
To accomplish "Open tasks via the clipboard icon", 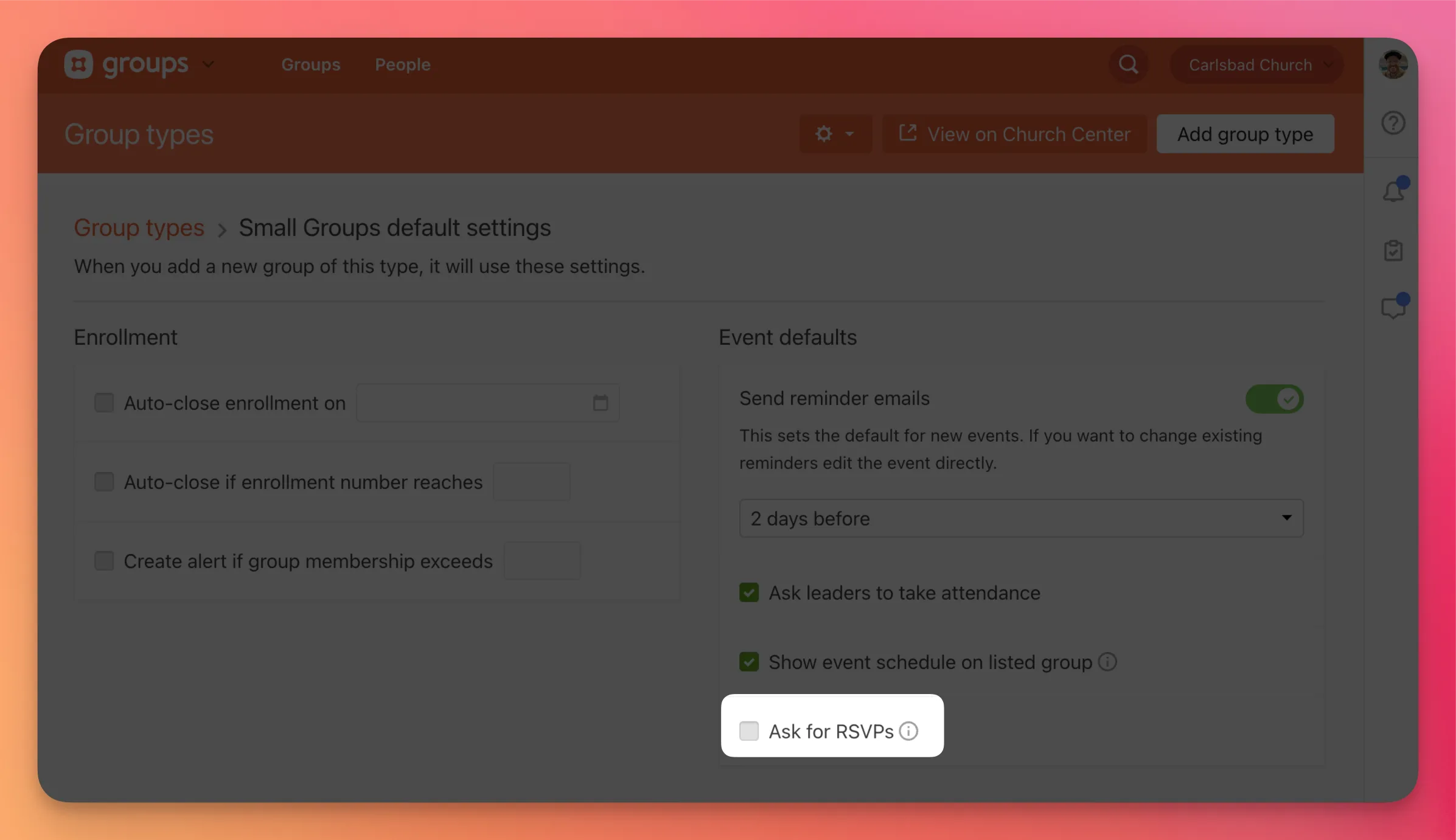I will (x=1393, y=250).
